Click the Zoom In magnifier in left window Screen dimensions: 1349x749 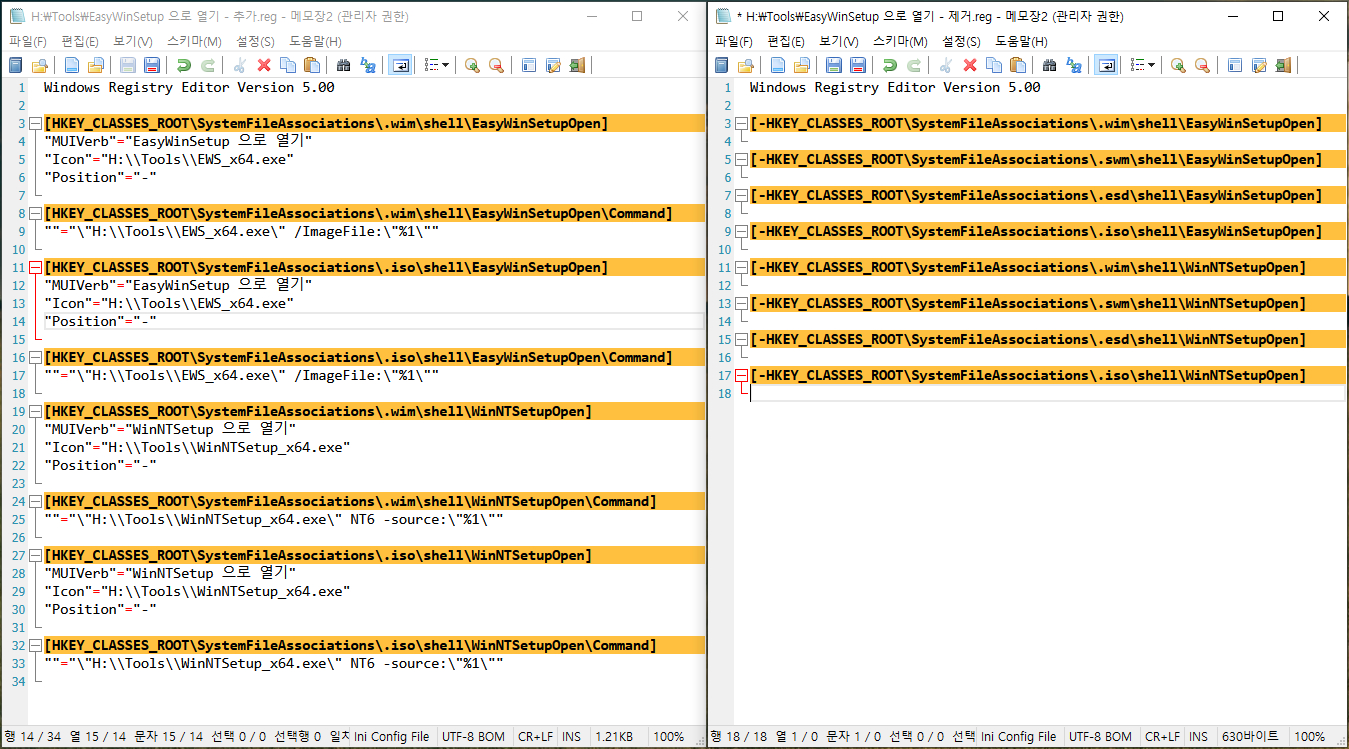click(472, 65)
